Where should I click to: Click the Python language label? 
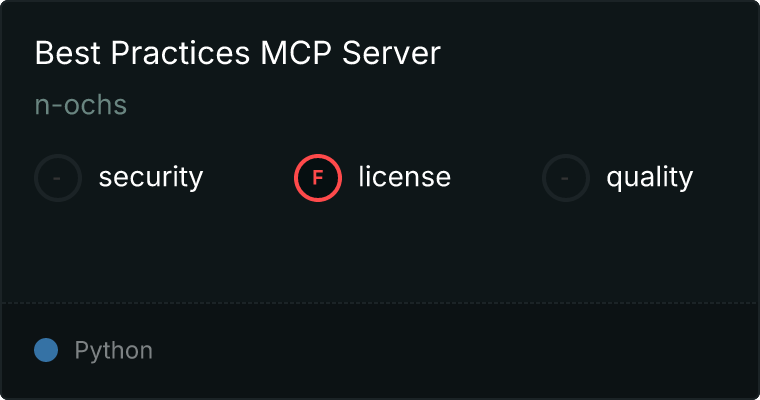click(113, 351)
